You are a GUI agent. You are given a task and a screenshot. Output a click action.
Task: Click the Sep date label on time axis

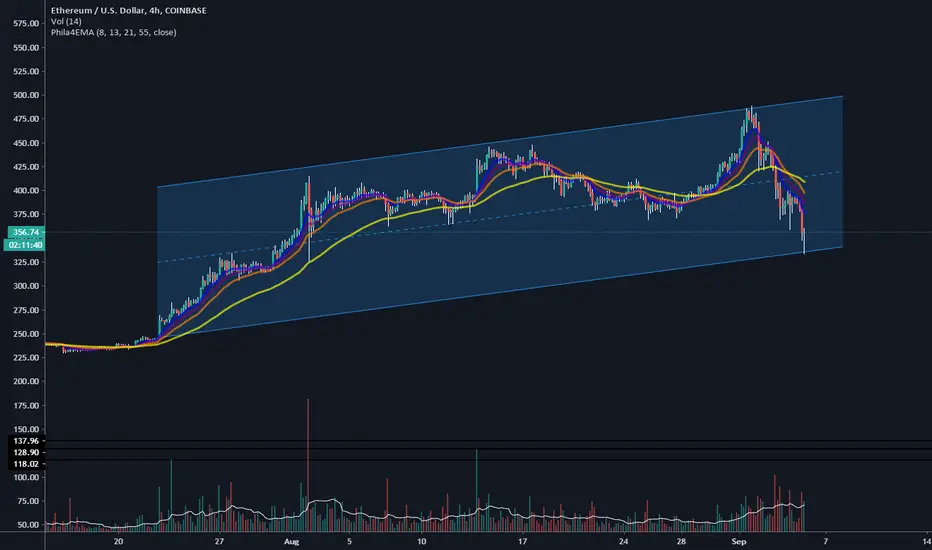tap(739, 542)
